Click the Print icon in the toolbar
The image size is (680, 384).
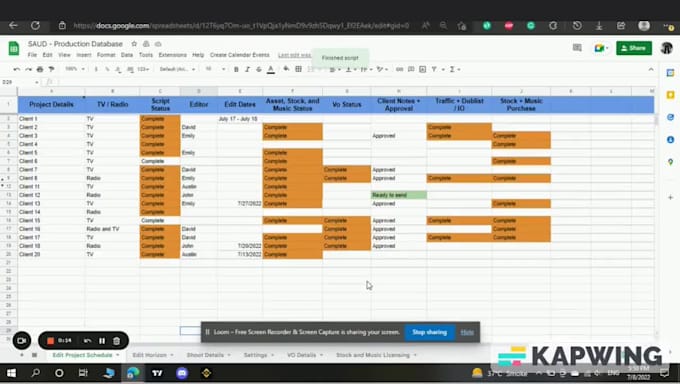40,69
